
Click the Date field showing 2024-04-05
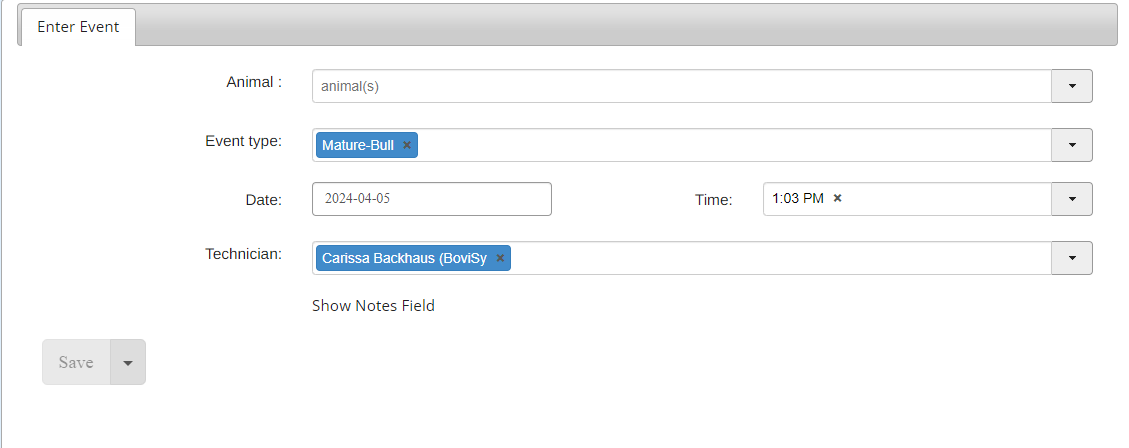coord(431,199)
